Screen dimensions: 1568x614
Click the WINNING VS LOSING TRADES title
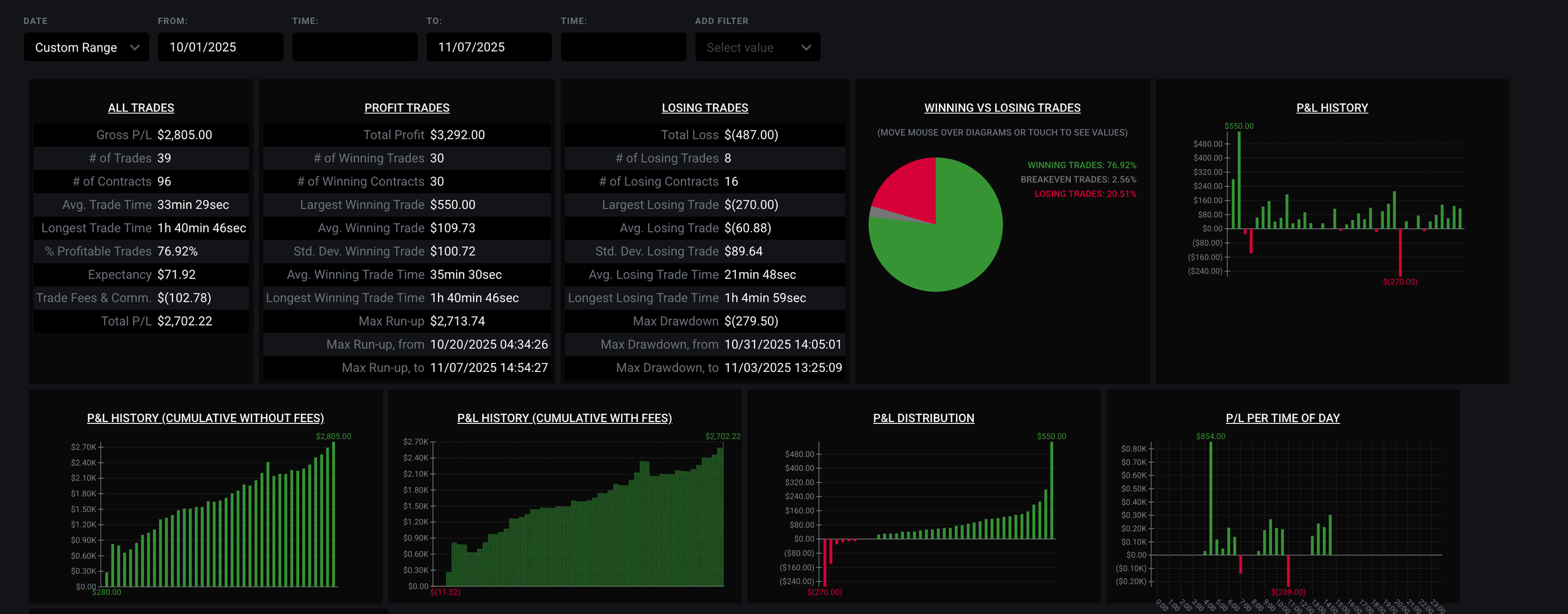(x=1002, y=107)
